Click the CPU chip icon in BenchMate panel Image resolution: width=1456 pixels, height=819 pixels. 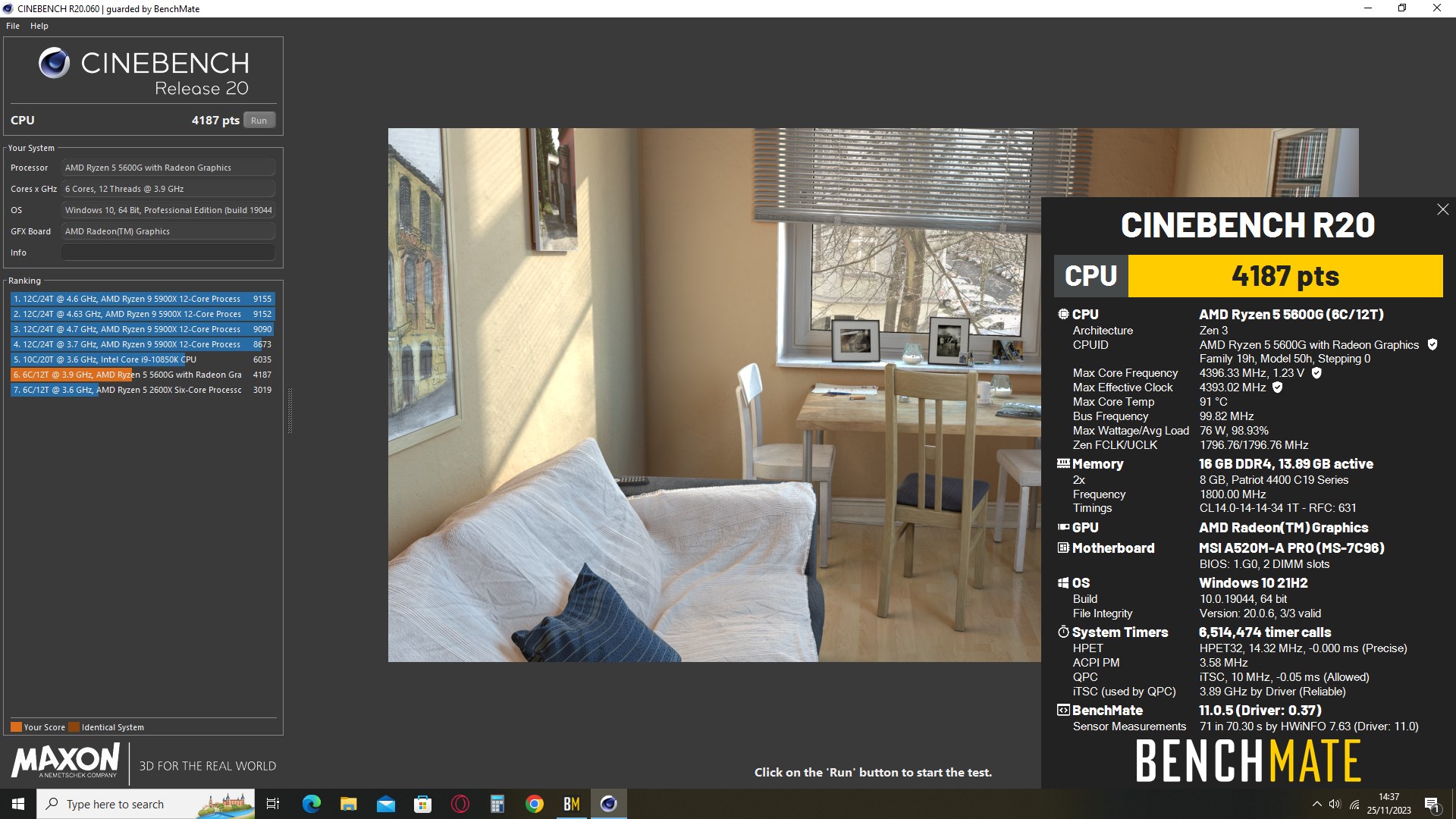coord(1063,314)
